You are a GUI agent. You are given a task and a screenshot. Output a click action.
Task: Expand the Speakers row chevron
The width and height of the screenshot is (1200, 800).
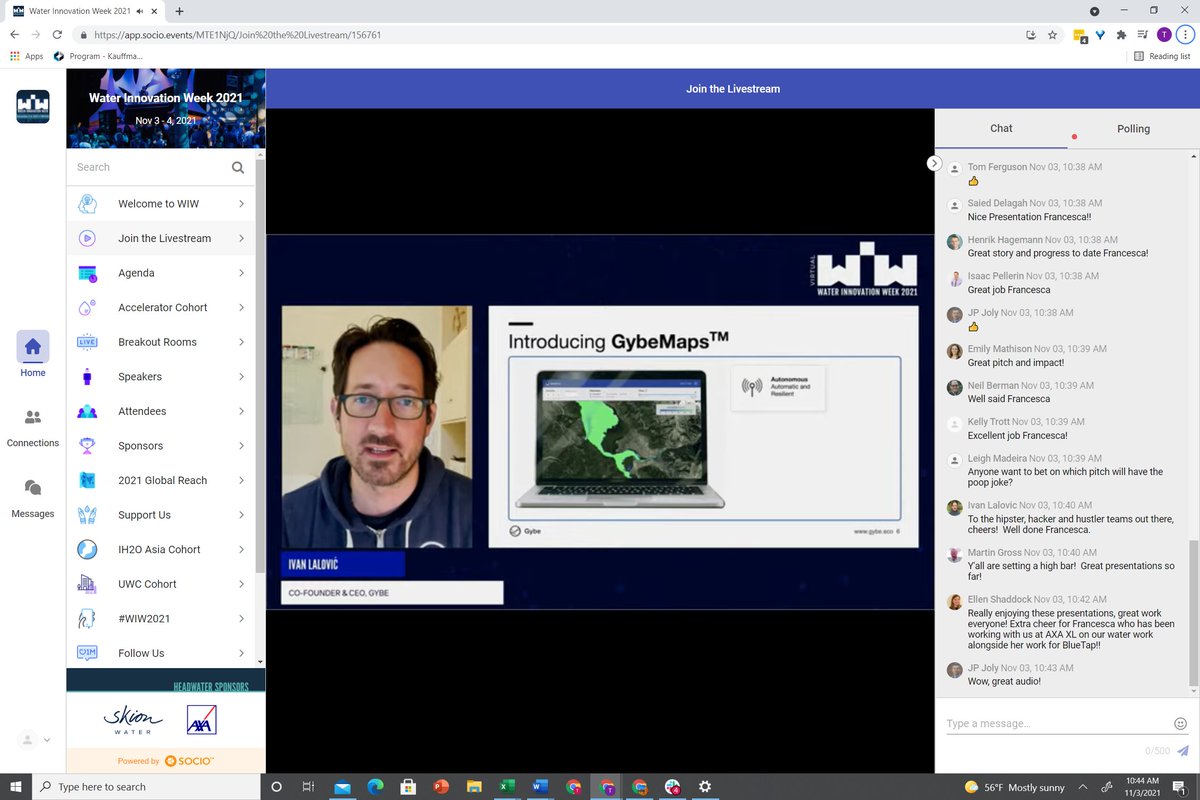pos(242,377)
